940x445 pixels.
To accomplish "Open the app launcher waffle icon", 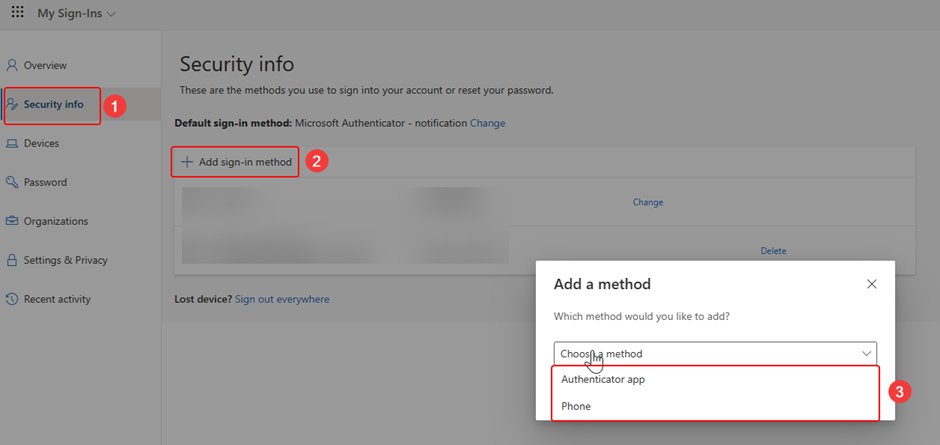I will tap(17, 14).
